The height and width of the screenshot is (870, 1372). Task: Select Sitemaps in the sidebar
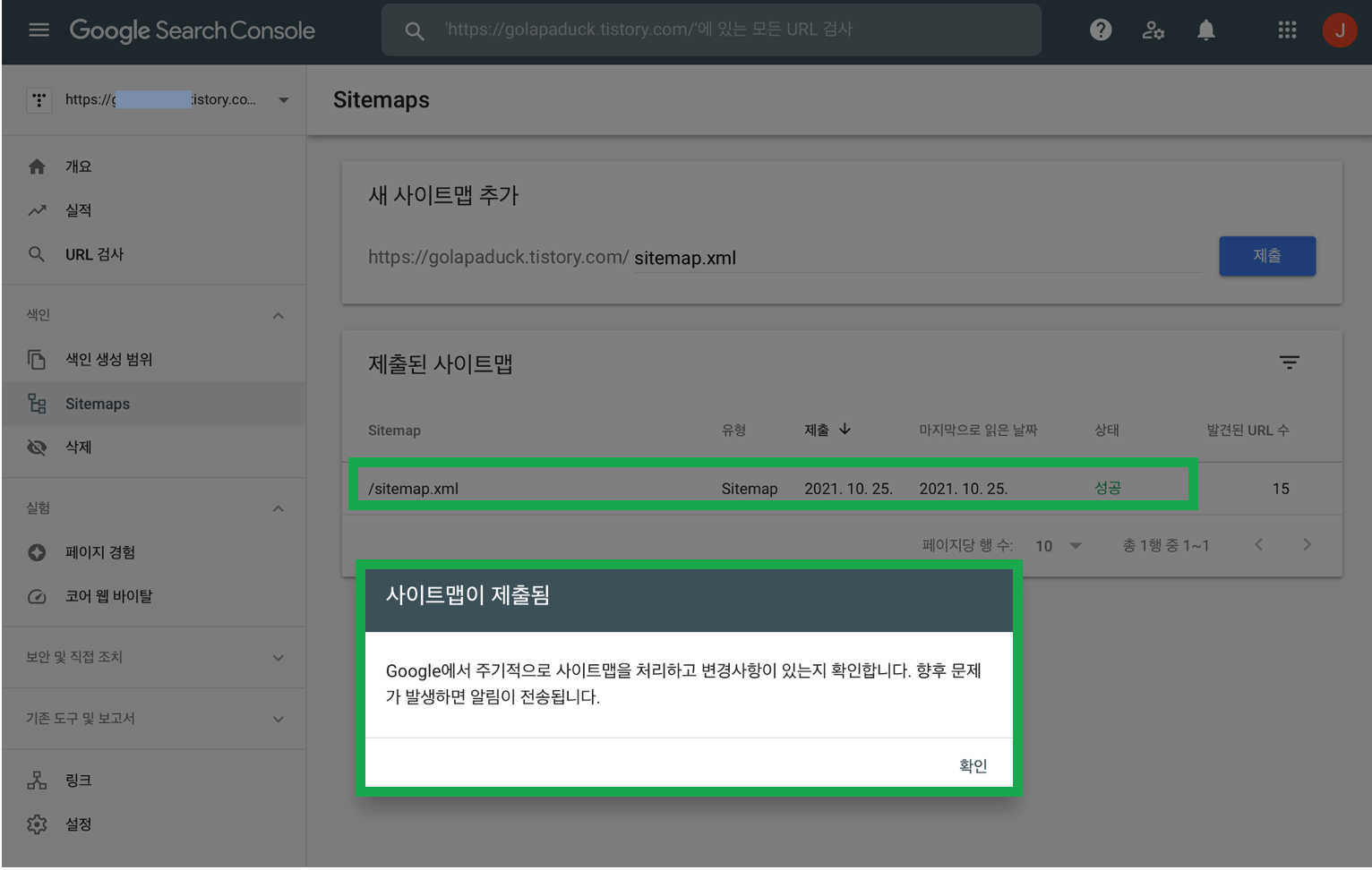(154, 404)
